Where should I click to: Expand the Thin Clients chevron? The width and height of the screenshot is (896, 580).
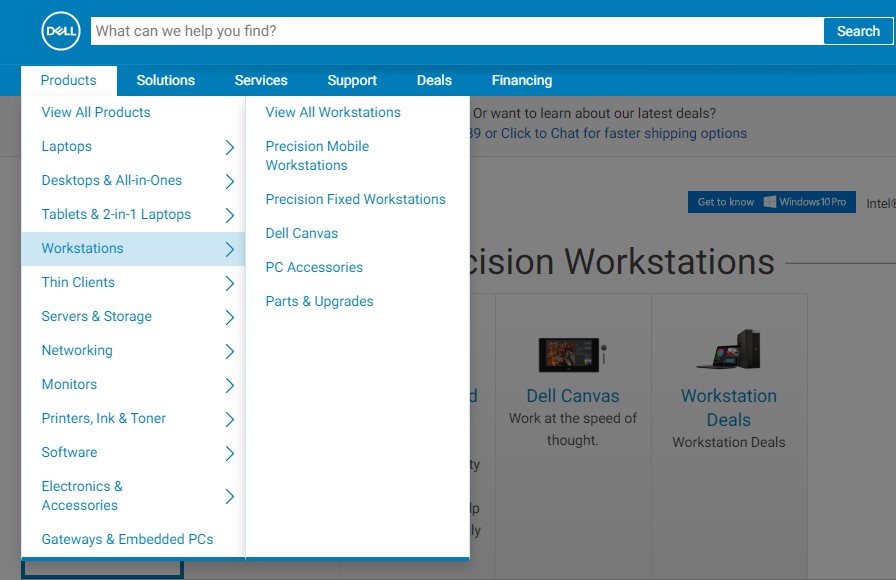(x=230, y=283)
